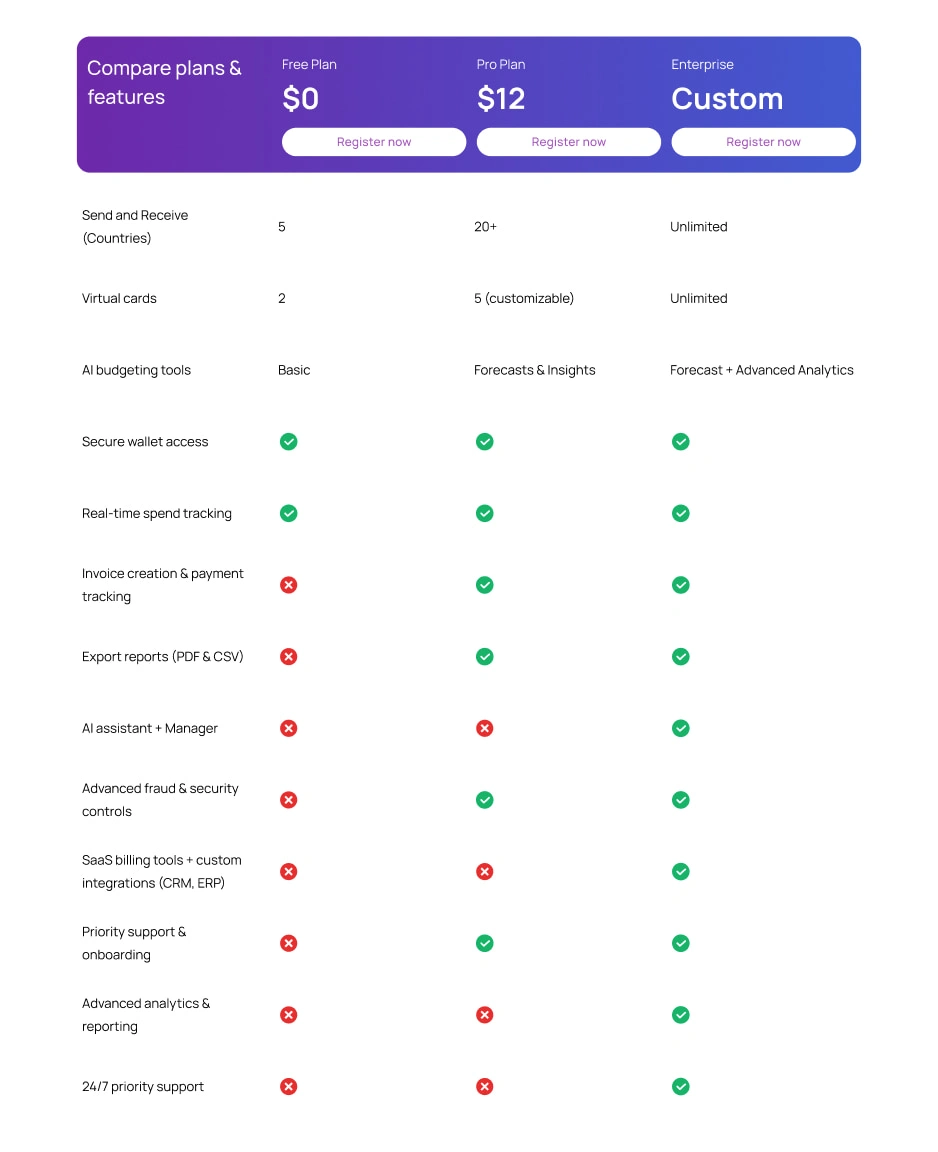Click the Enterprise check for Advanced analytics reporting

[681, 1015]
